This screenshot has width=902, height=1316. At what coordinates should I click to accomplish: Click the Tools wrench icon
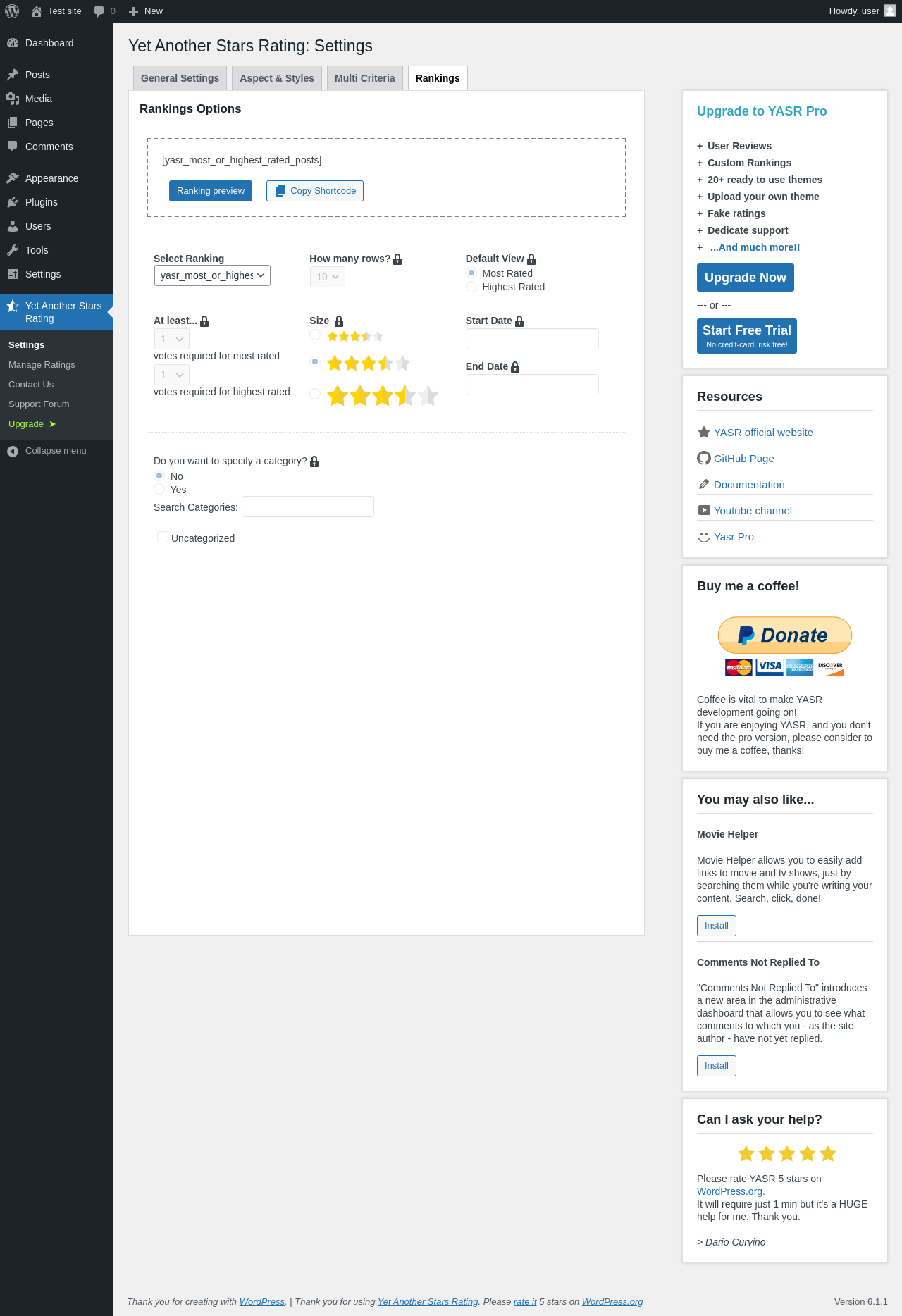pyautogui.click(x=13, y=250)
